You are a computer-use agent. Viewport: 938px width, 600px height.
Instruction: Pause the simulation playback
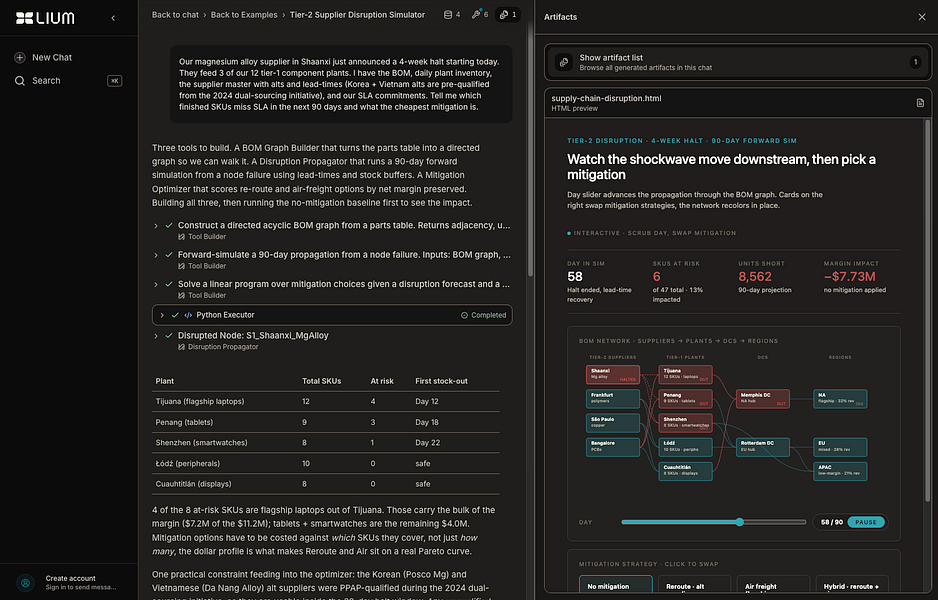866,522
